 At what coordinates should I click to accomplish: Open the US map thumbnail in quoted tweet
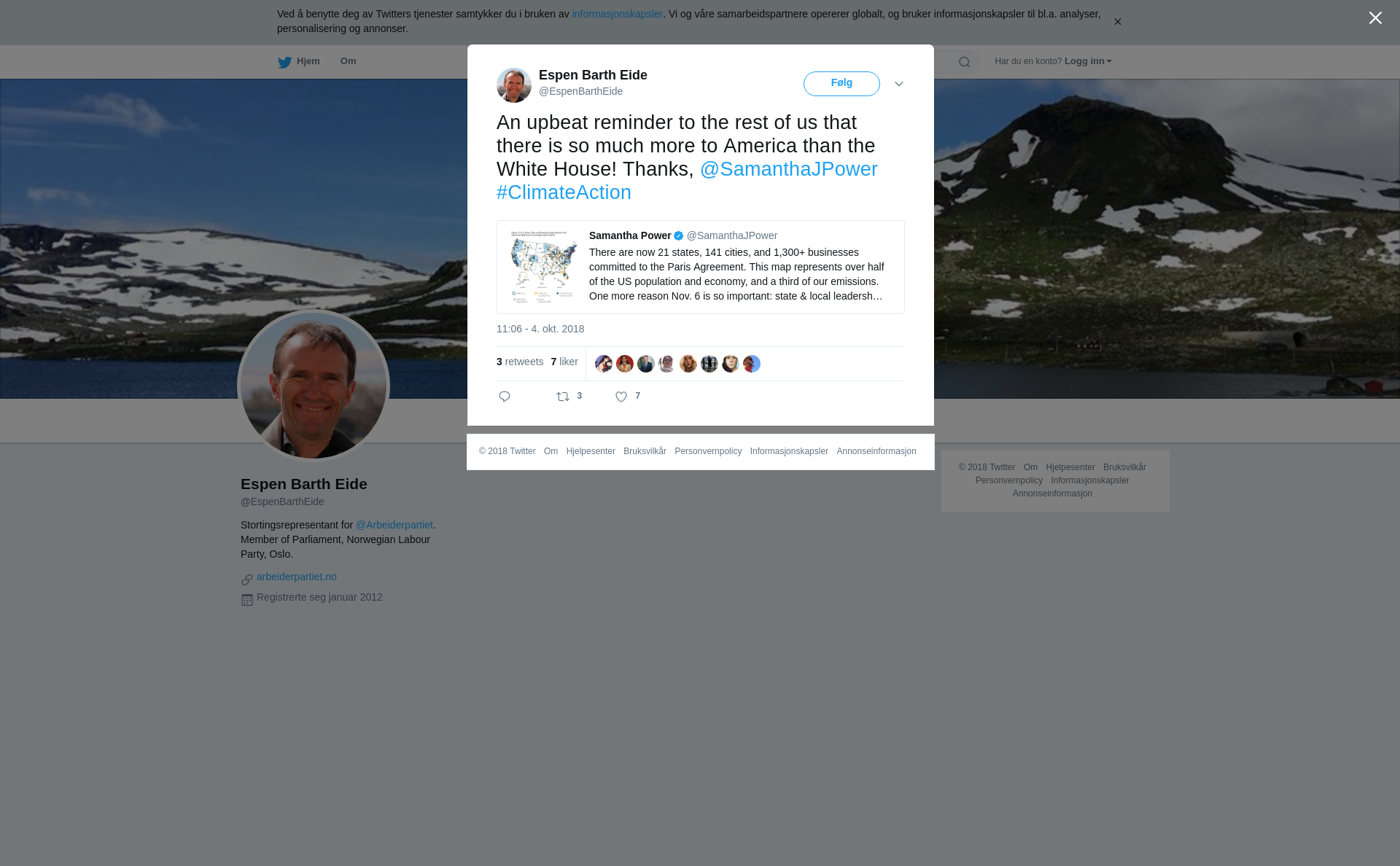coord(543,267)
